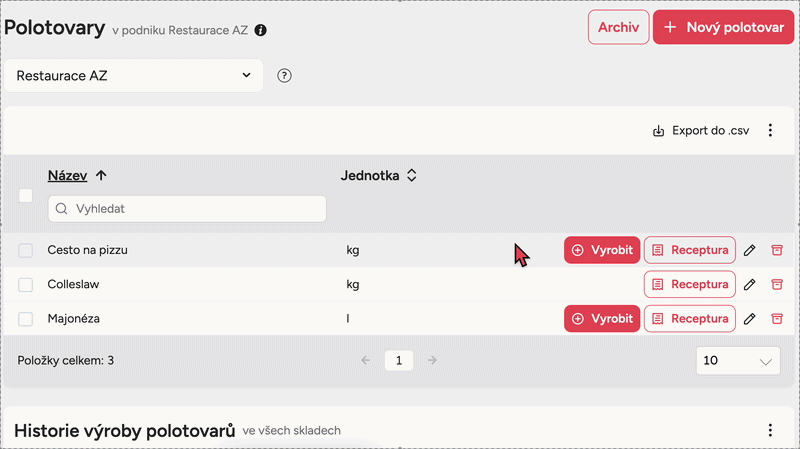Click the info icon next to Restaurace AZ title
800x449 pixels.
coord(261,31)
